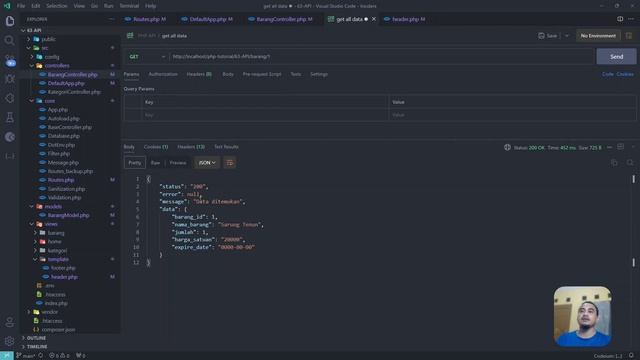Open the Authorization request tab
640x360 pixels.
tap(163, 74)
